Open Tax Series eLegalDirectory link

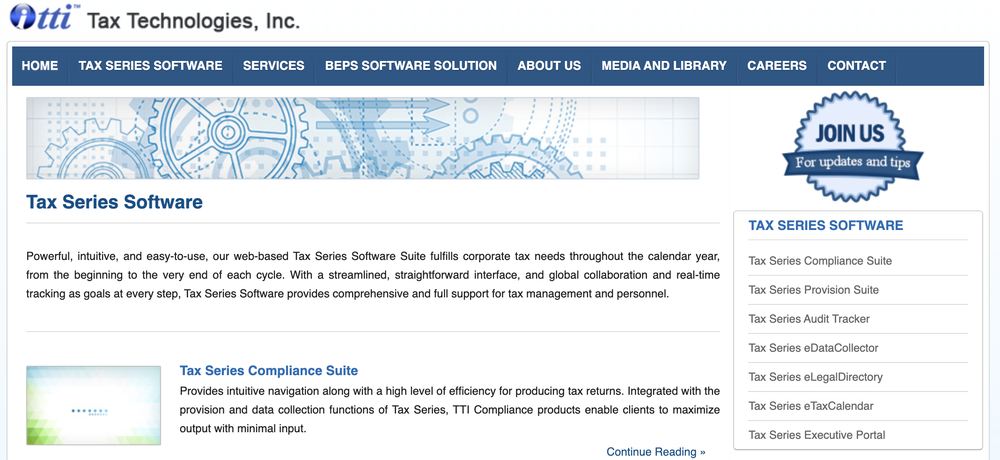[816, 377]
